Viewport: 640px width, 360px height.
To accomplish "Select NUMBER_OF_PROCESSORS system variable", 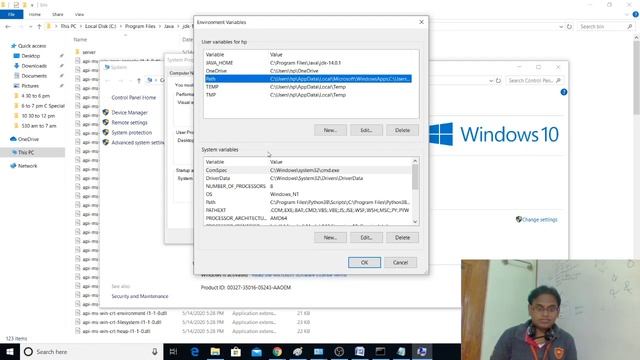I will coord(308,186).
